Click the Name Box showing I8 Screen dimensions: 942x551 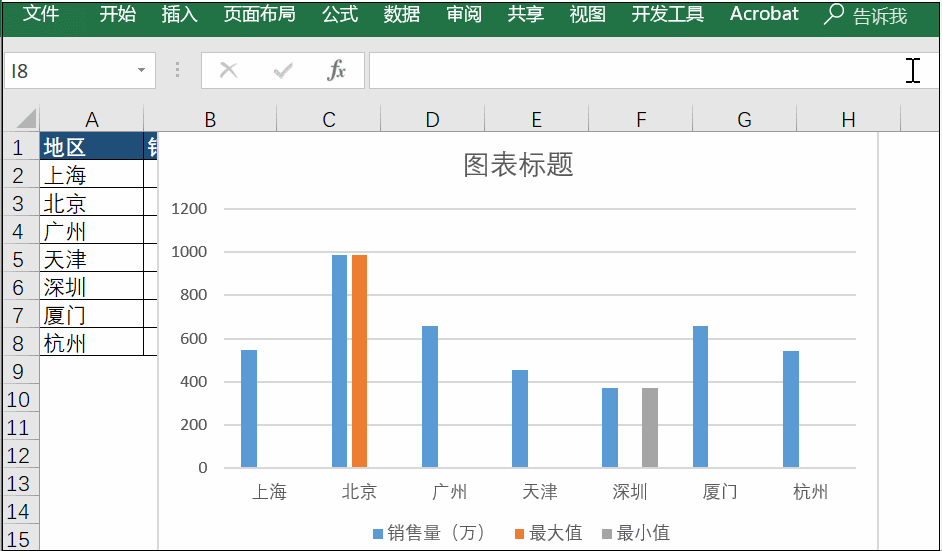tap(80, 71)
